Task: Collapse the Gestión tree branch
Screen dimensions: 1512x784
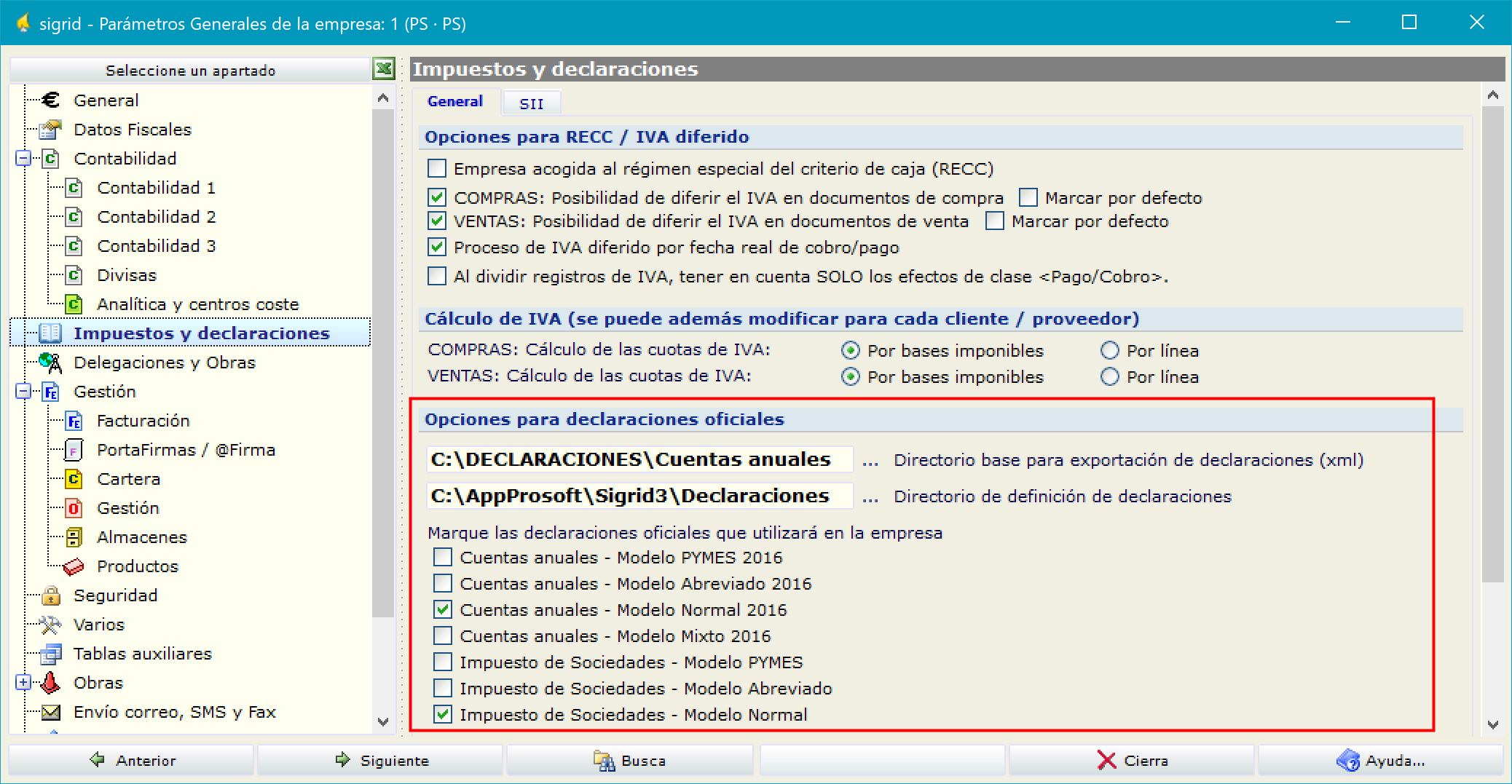Action: (23, 391)
